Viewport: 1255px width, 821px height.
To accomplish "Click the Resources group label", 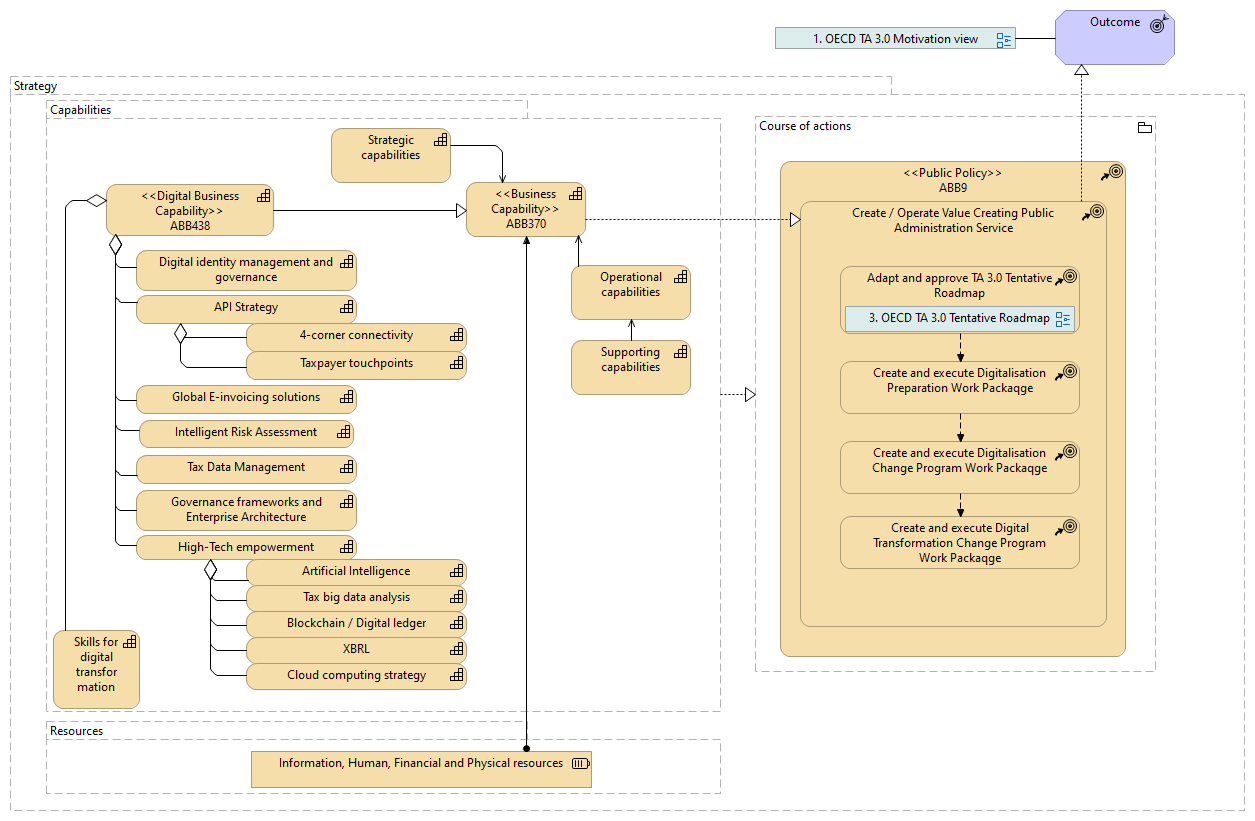I will pos(77,731).
